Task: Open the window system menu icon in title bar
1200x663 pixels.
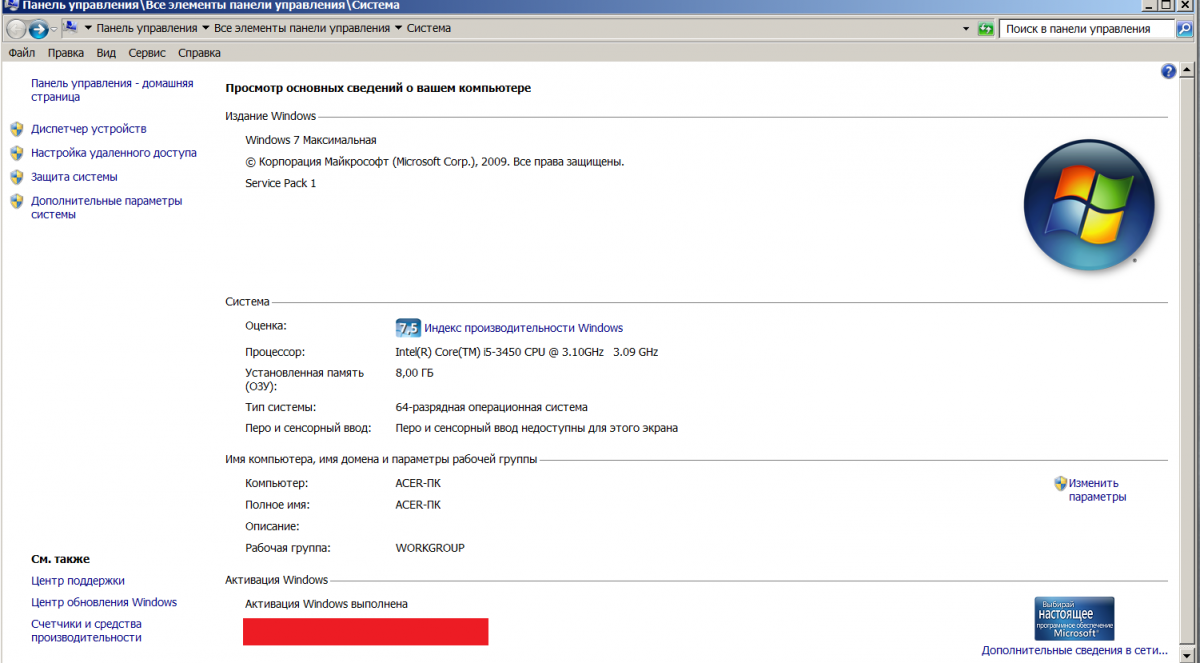Action: point(10,6)
